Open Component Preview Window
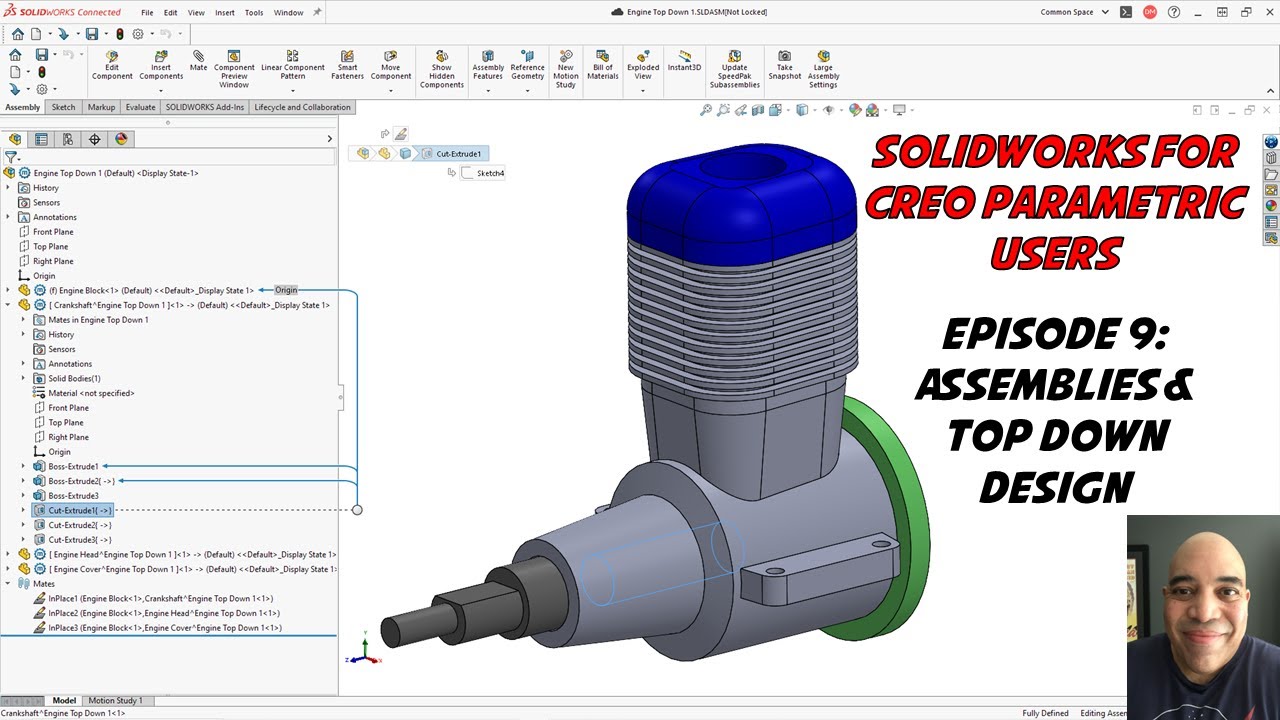Image resolution: width=1280 pixels, height=720 pixels. (x=234, y=69)
